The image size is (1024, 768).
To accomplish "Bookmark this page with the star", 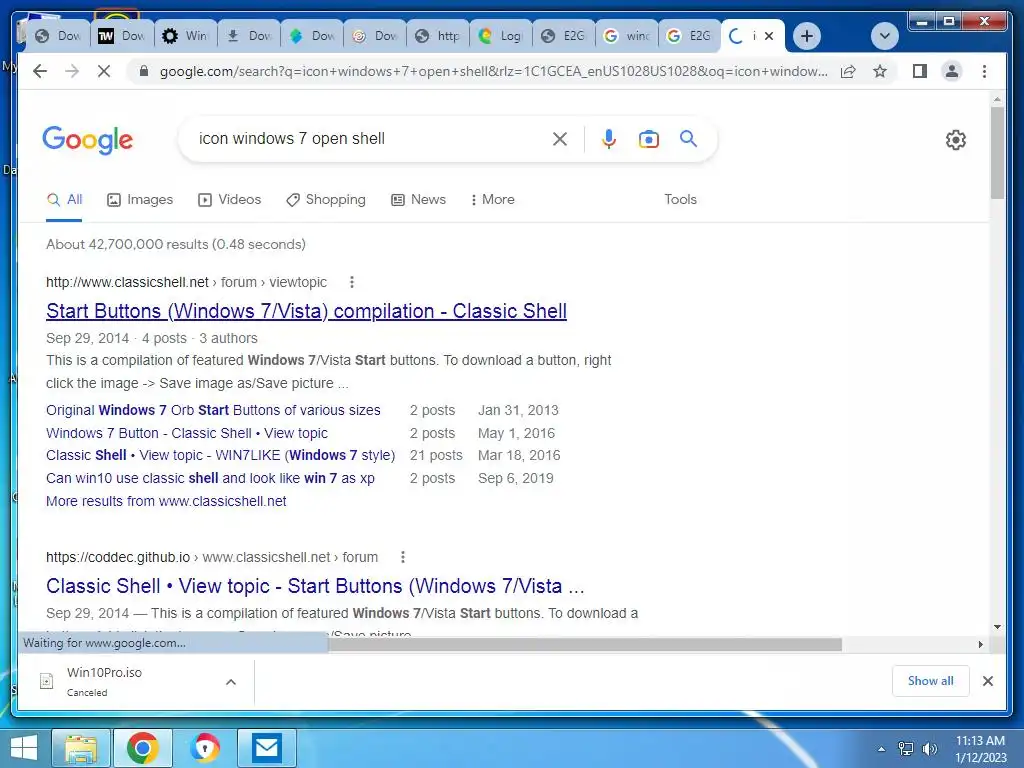I will click(x=880, y=71).
